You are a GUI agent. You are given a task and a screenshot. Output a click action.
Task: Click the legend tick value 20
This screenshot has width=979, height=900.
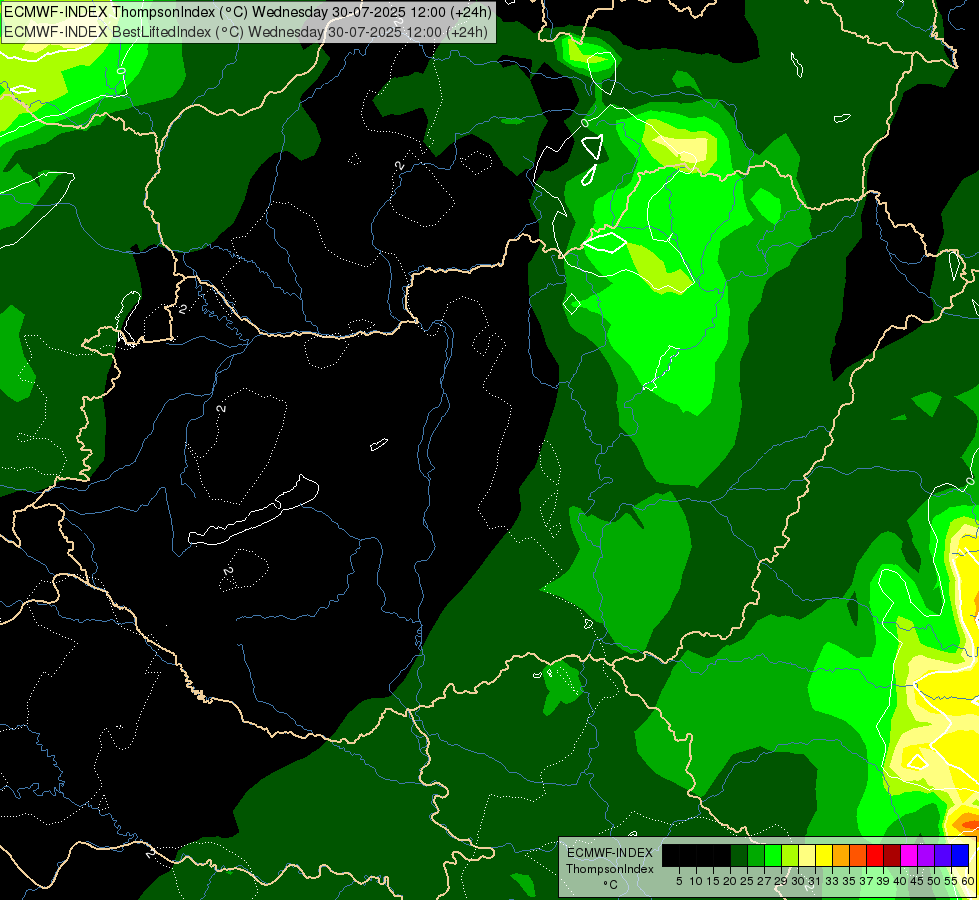(730, 881)
